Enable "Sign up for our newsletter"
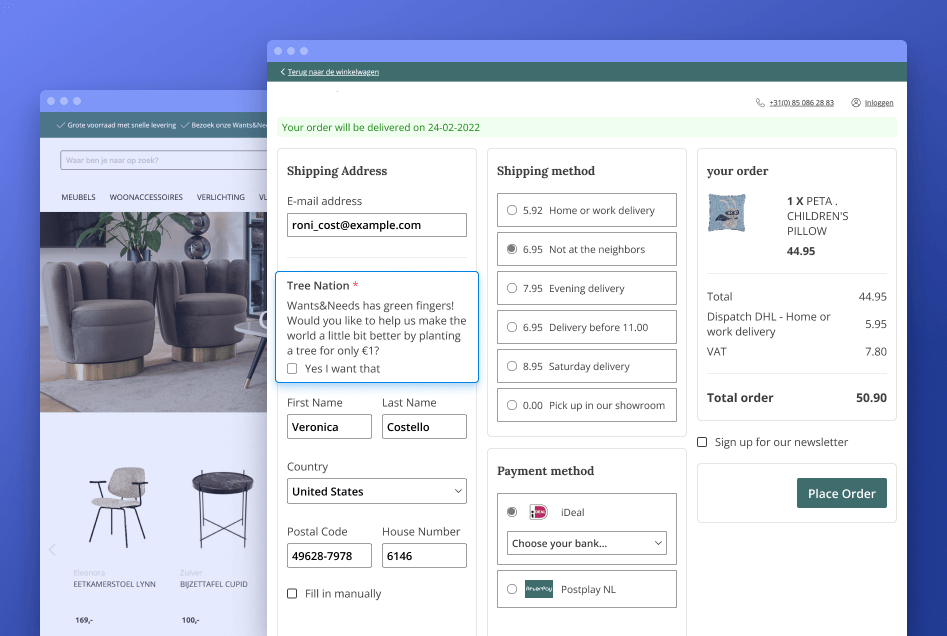 tap(704, 441)
